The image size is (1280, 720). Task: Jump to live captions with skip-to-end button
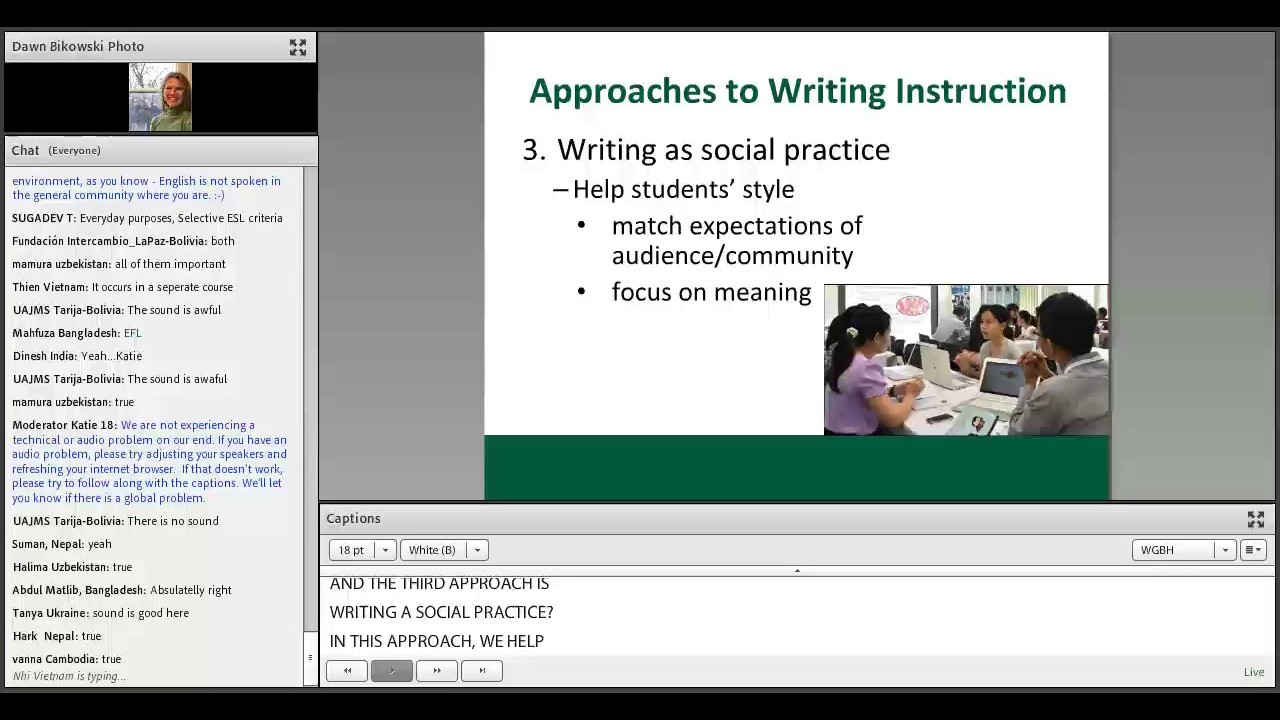coord(482,671)
